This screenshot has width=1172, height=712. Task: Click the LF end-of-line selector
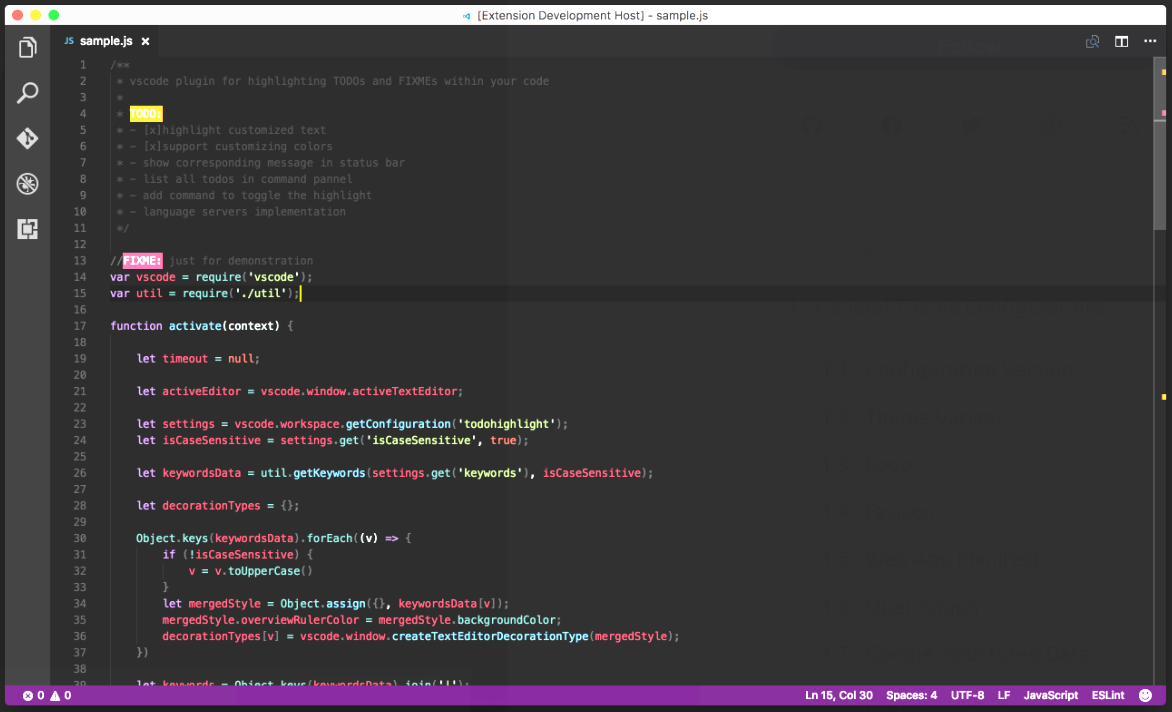click(1004, 695)
